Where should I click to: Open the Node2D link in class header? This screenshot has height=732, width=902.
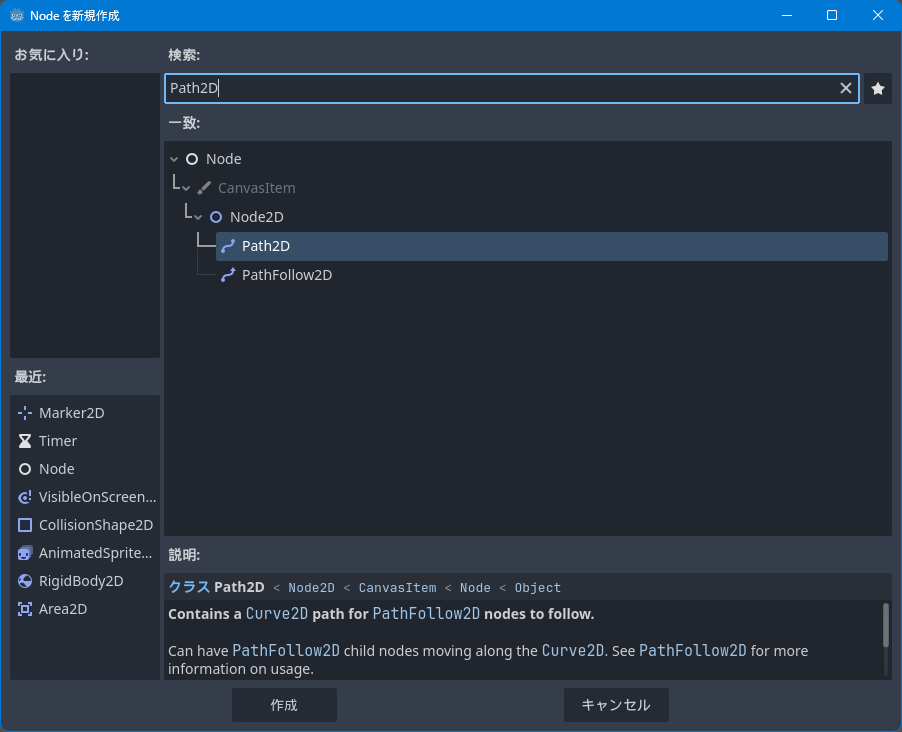pos(311,588)
